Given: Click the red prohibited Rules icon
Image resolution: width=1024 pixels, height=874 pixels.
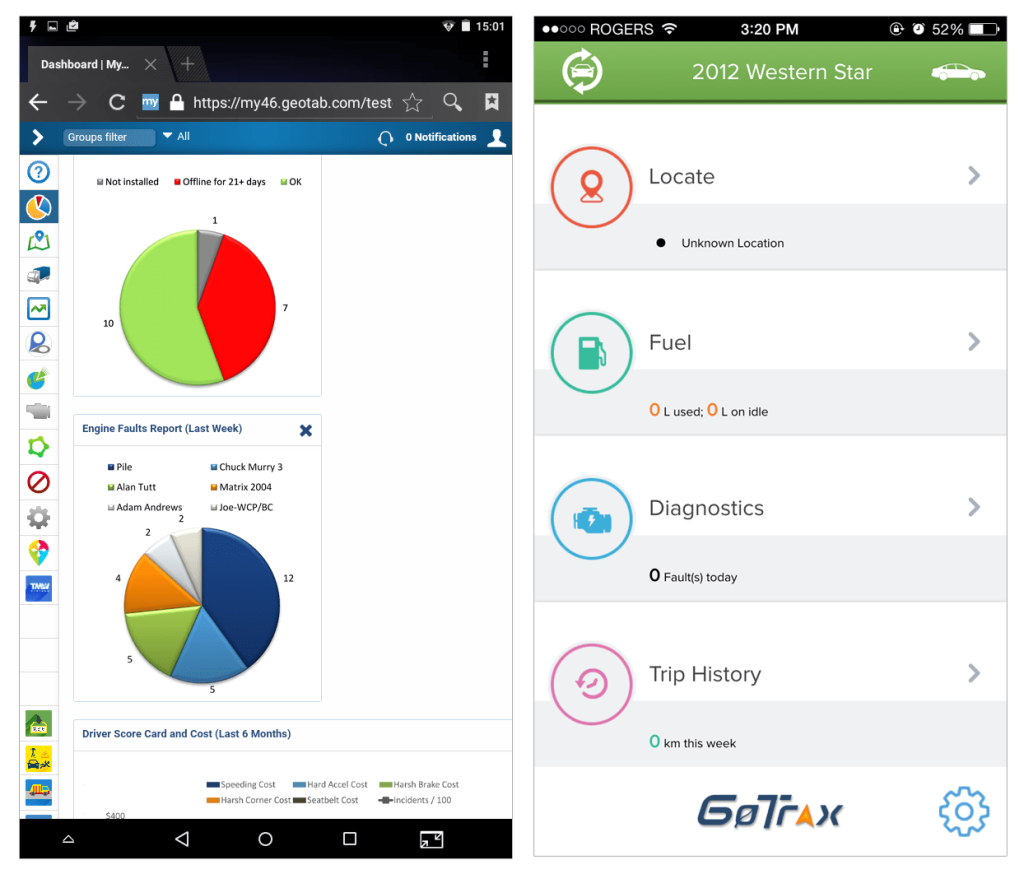Looking at the screenshot, I should [39, 483].
